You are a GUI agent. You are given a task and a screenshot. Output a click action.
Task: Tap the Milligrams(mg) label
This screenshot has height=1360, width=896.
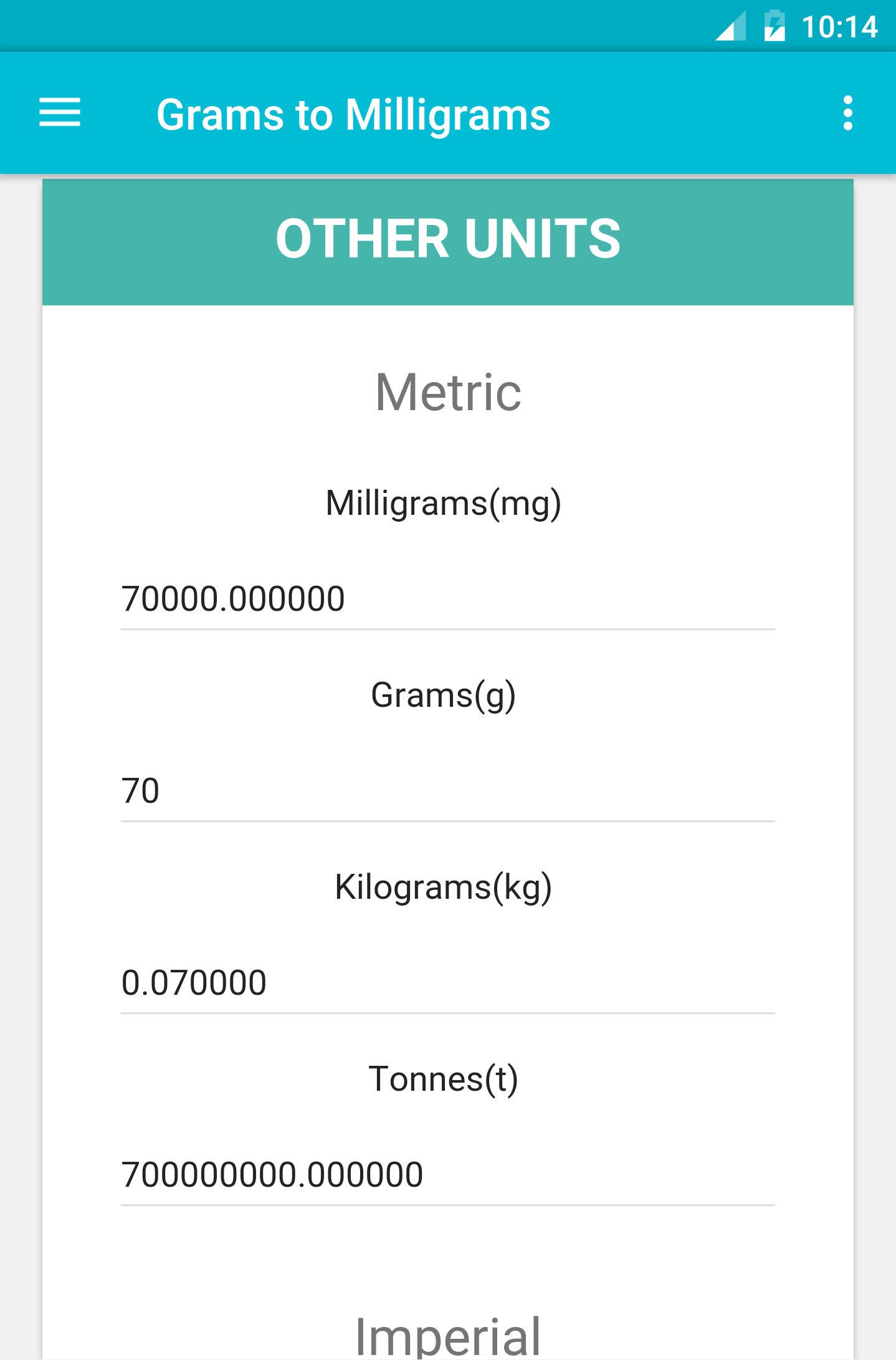[x=444, y=504]
